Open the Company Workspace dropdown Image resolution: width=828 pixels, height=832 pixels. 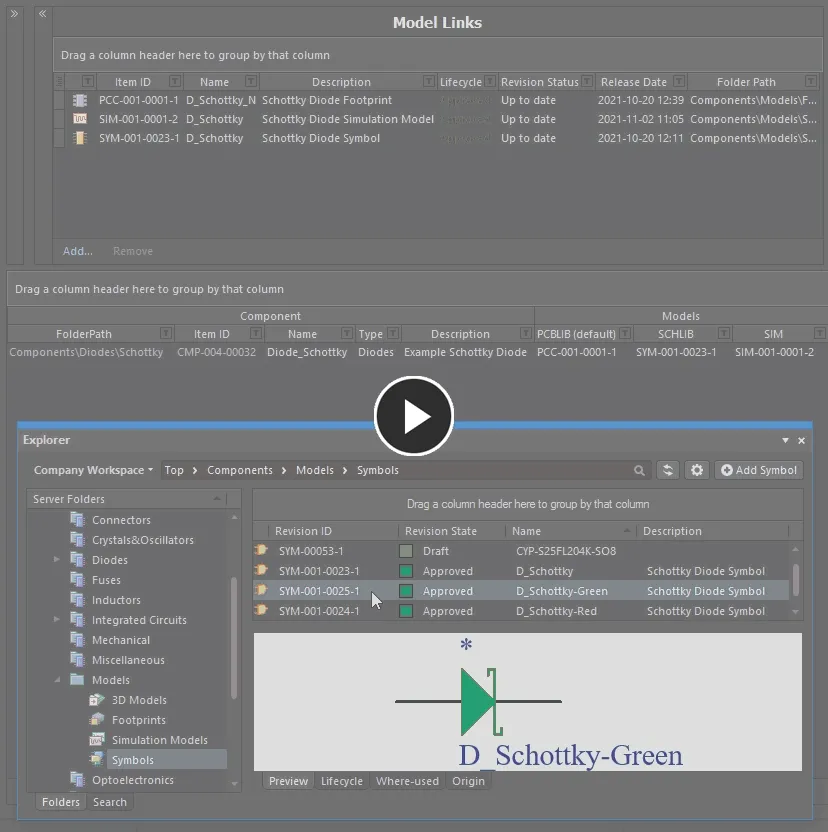pos(93,470)
